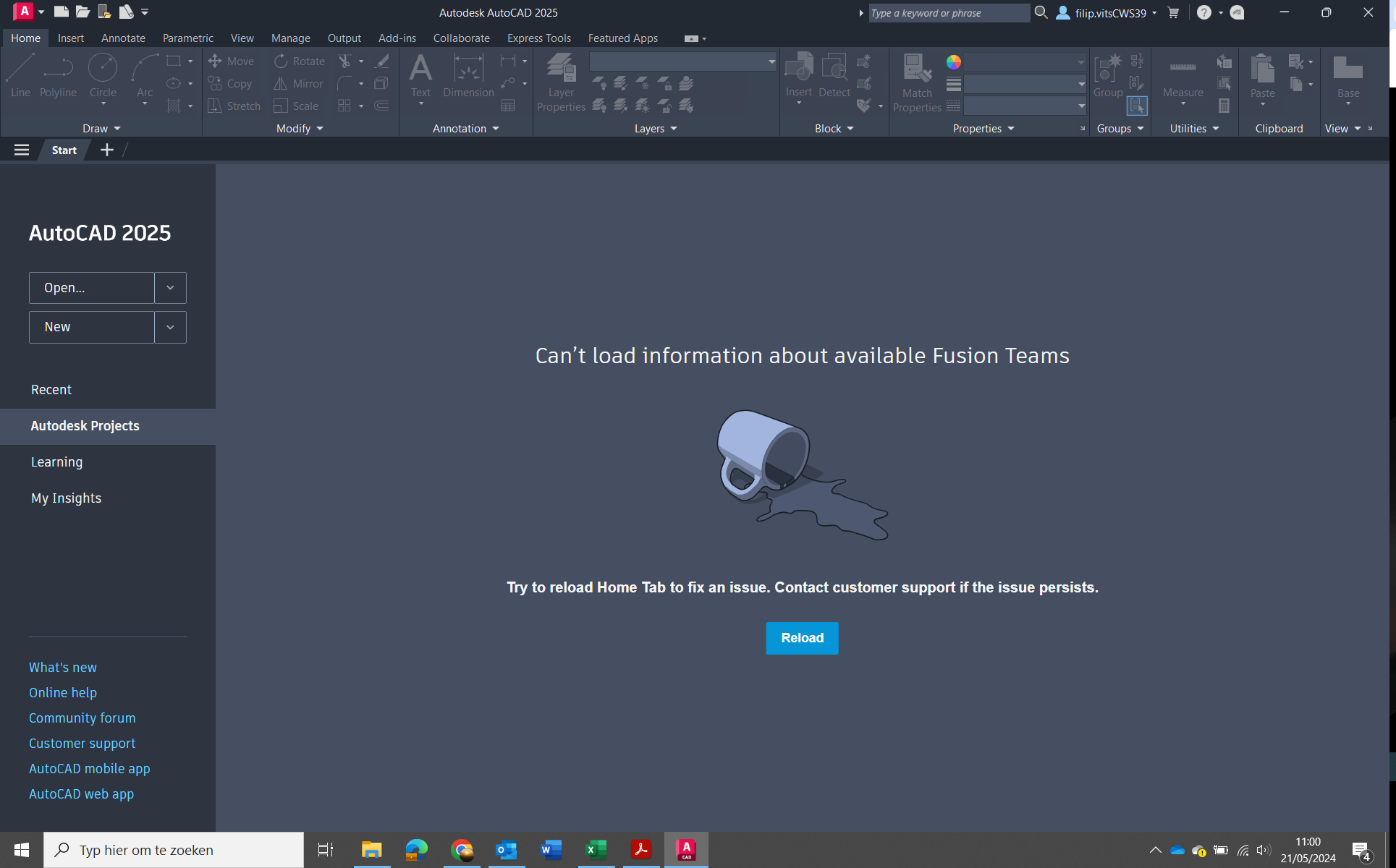Open the layer selection combo box

(682, 61)
